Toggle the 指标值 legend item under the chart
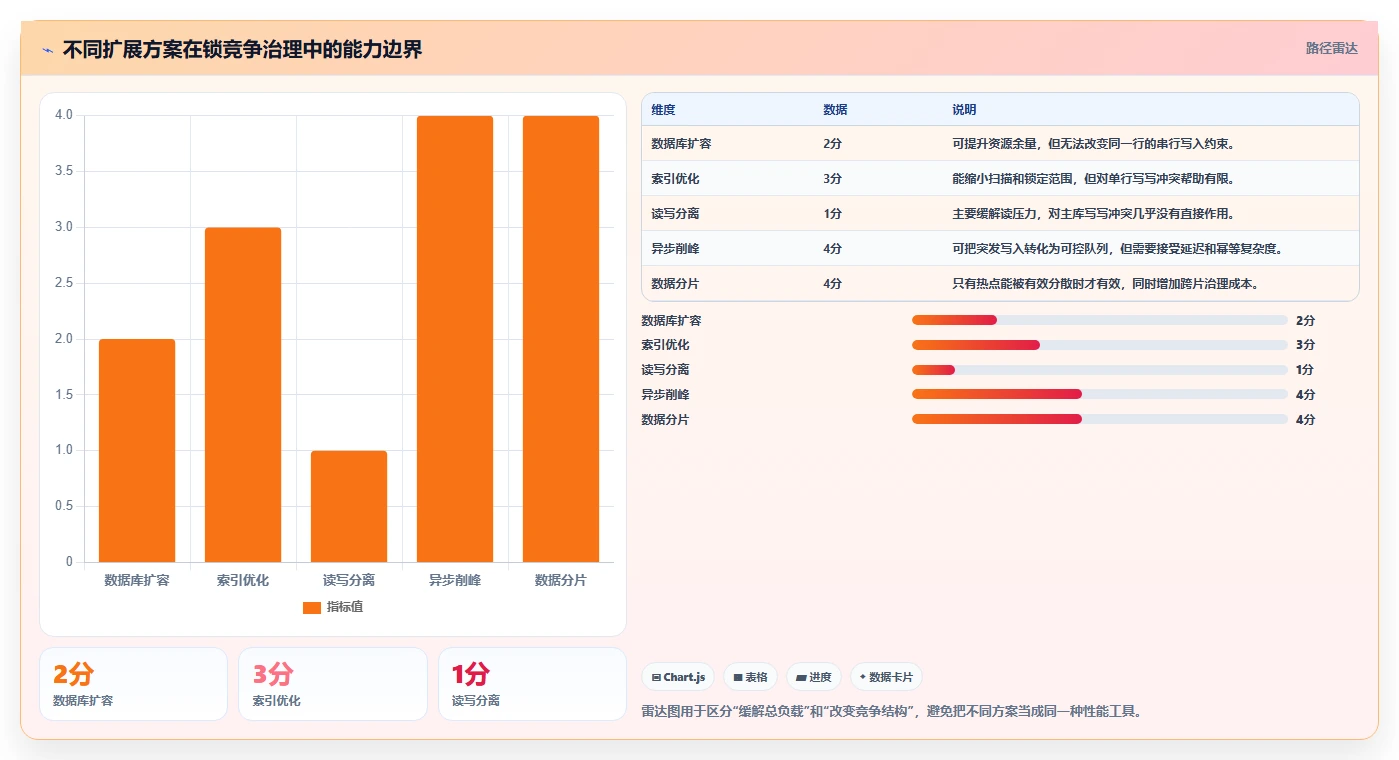Image resolution: width=1399 pixels, height=760 pixels. click(x=333, y=607)
